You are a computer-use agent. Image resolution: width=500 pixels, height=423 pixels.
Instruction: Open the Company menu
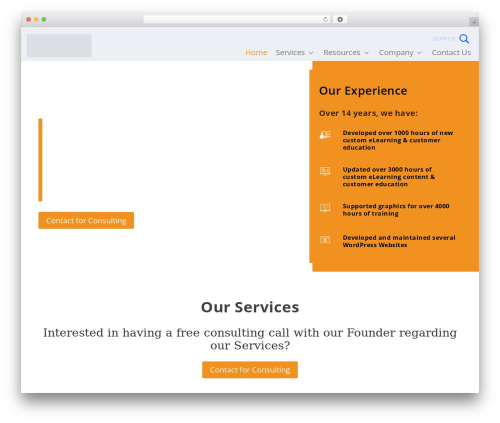pos(396,53)
